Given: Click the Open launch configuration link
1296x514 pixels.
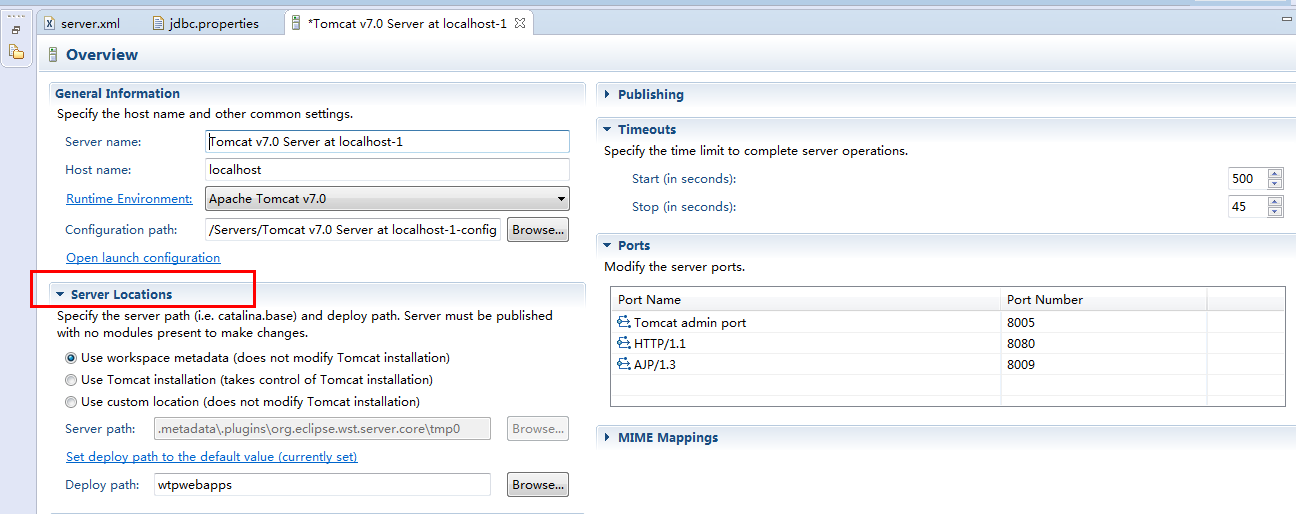Looking at the screenshot, I should [x=143, y=258].
